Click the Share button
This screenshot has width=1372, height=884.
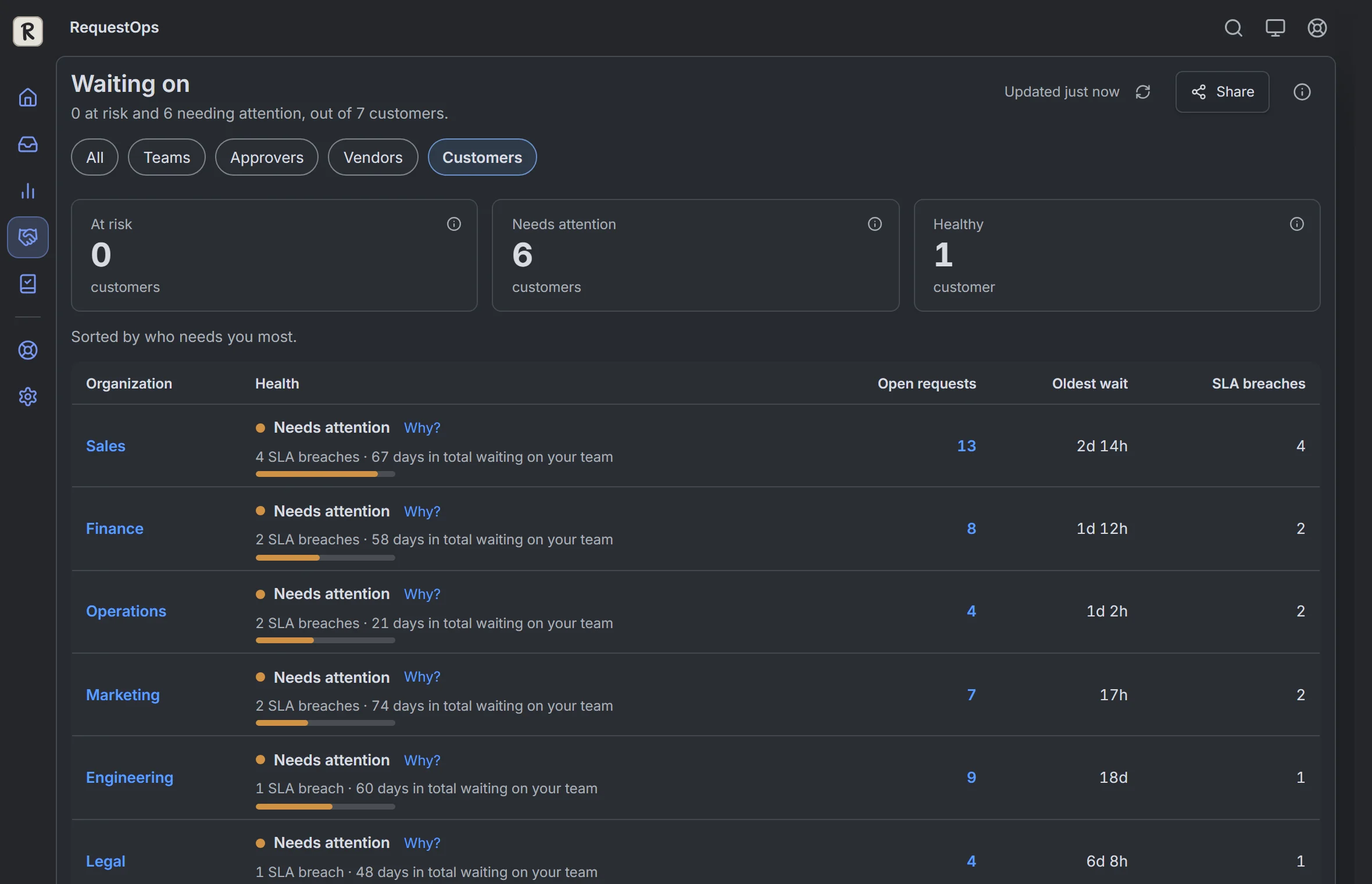1222,92
